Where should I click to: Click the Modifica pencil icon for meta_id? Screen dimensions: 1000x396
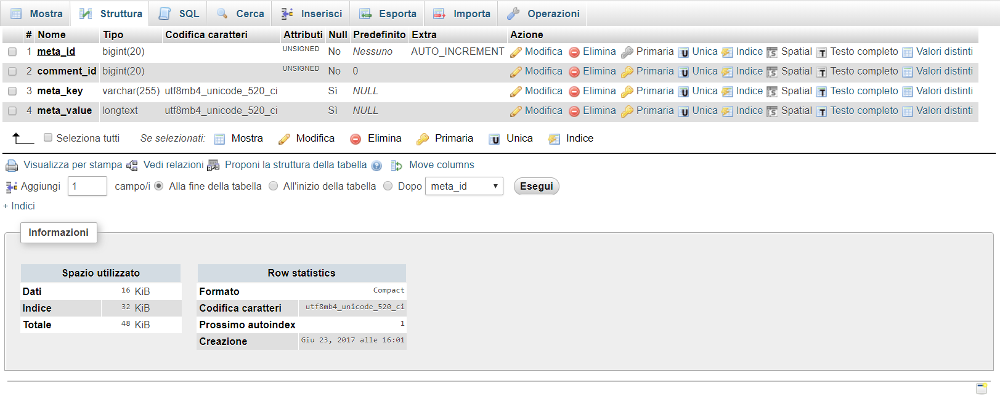pos(515,52)
